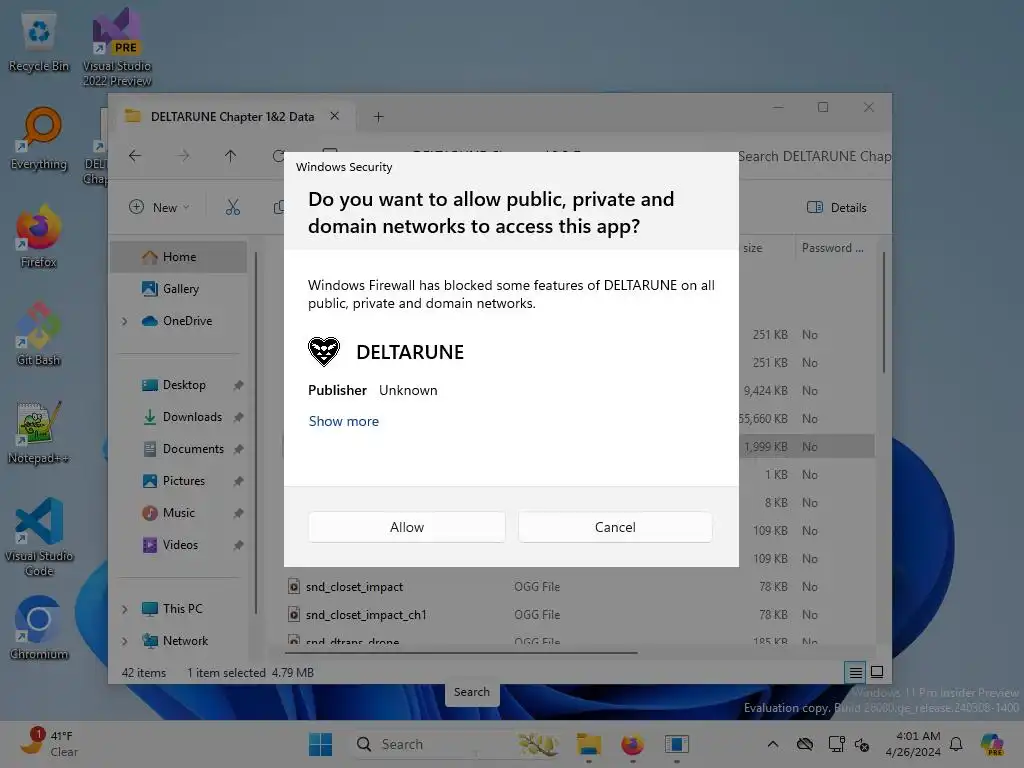Screen dimensions: 1024x768
Task: Open Notepad++ desktop shortcut
Action: pos(39,432)
